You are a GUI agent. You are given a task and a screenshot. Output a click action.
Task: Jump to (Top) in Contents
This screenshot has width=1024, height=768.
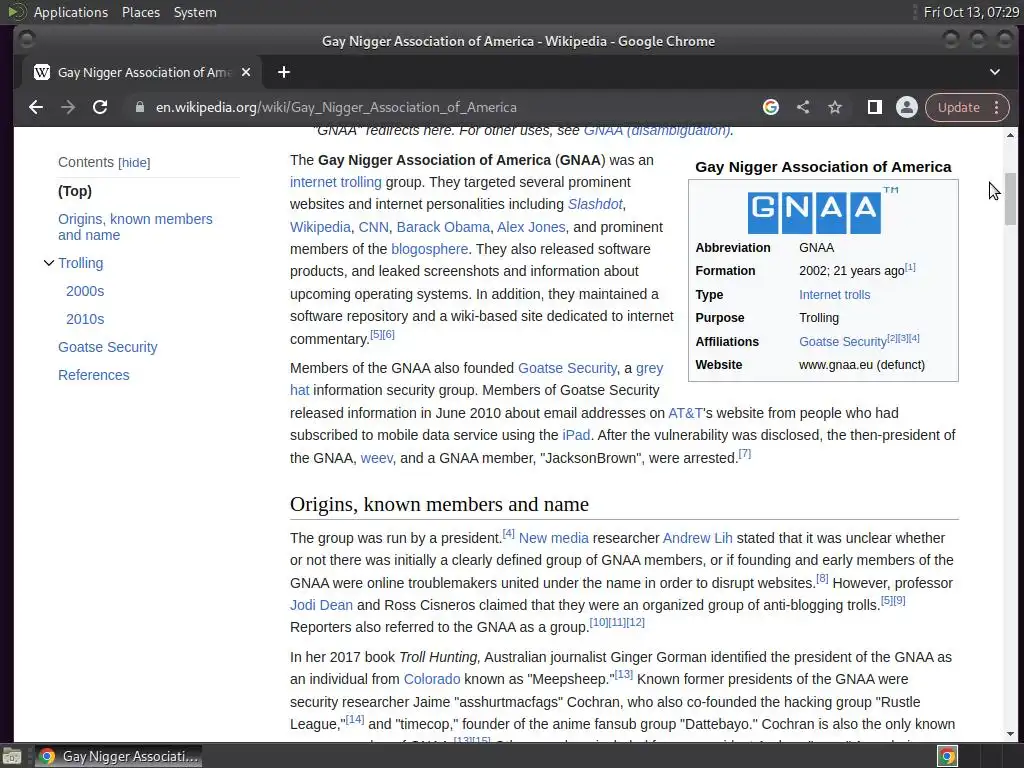pos(75,191)
